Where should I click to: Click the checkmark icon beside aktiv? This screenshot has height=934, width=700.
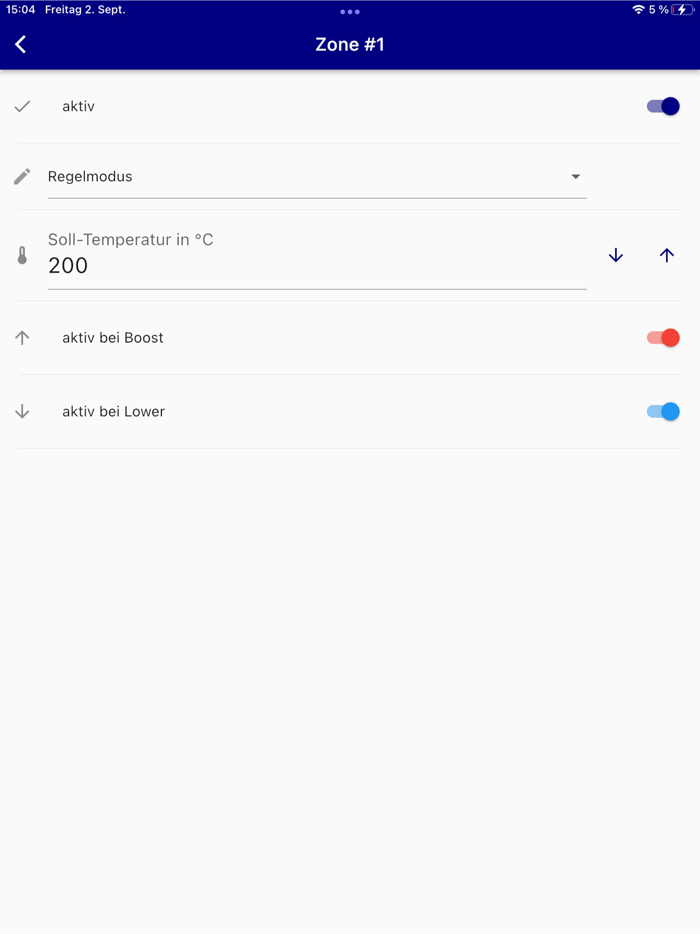coord(22,106)
